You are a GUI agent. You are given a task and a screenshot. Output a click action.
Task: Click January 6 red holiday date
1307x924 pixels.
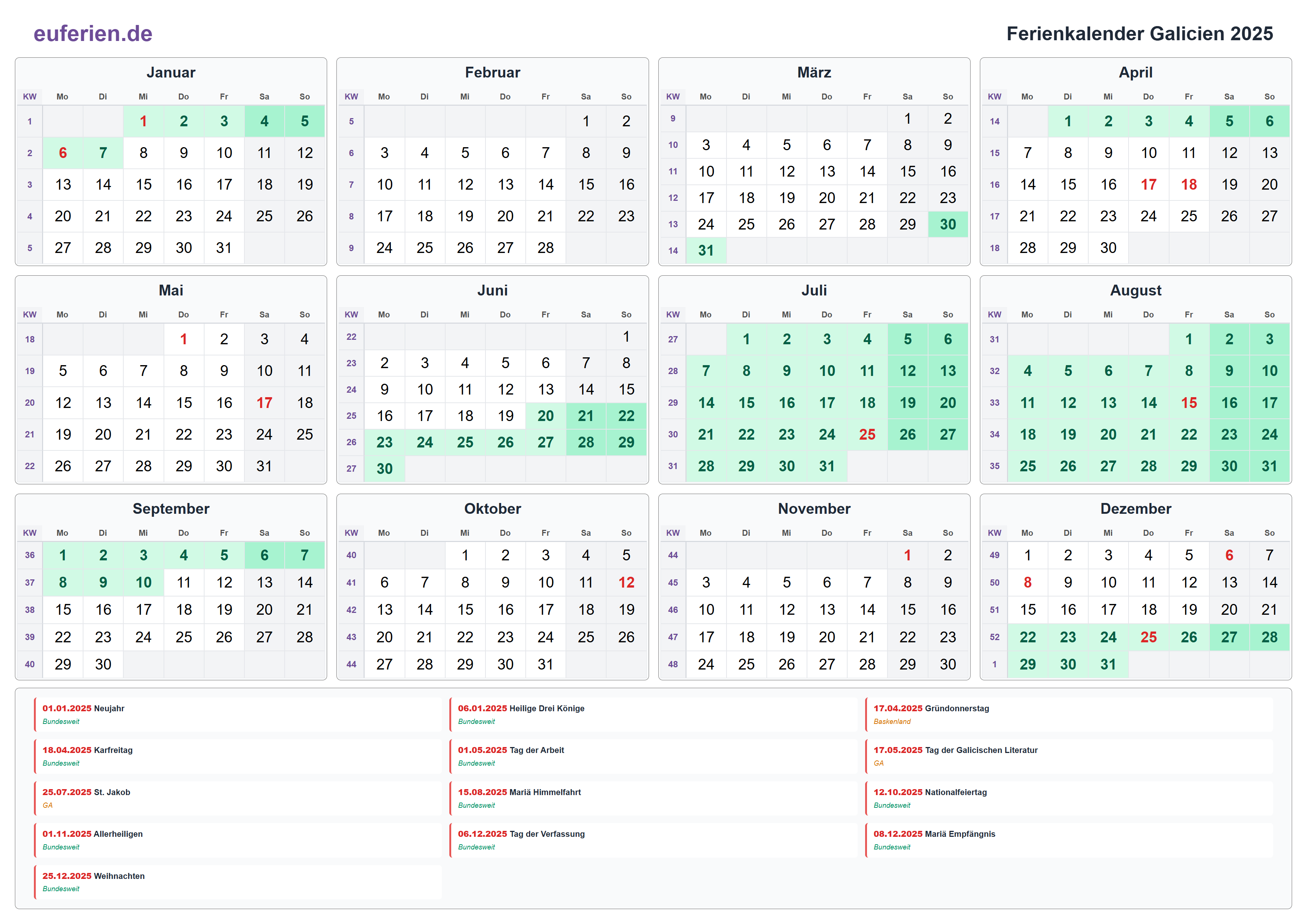click(x=63, y=153)
